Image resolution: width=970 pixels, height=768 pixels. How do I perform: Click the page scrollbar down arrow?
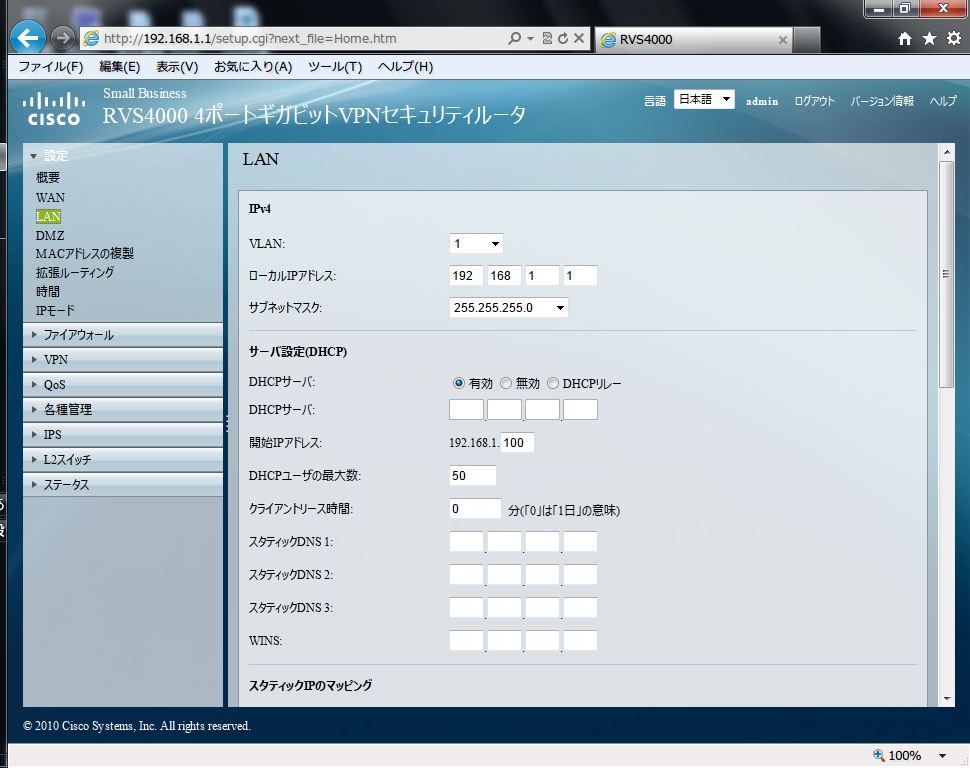(x=946, y=699)
